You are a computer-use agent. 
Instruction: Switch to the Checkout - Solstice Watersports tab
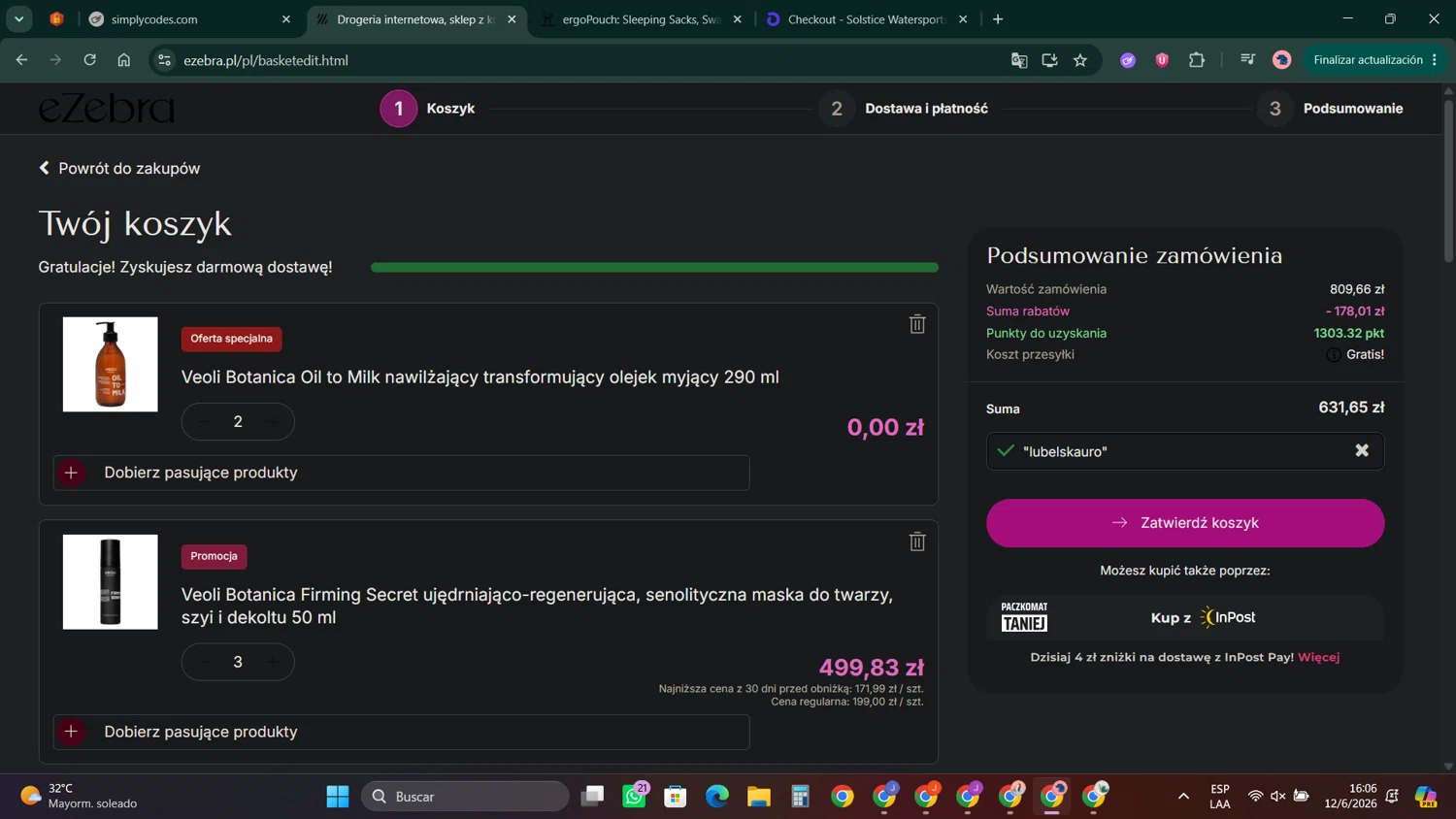click(867, 19)
